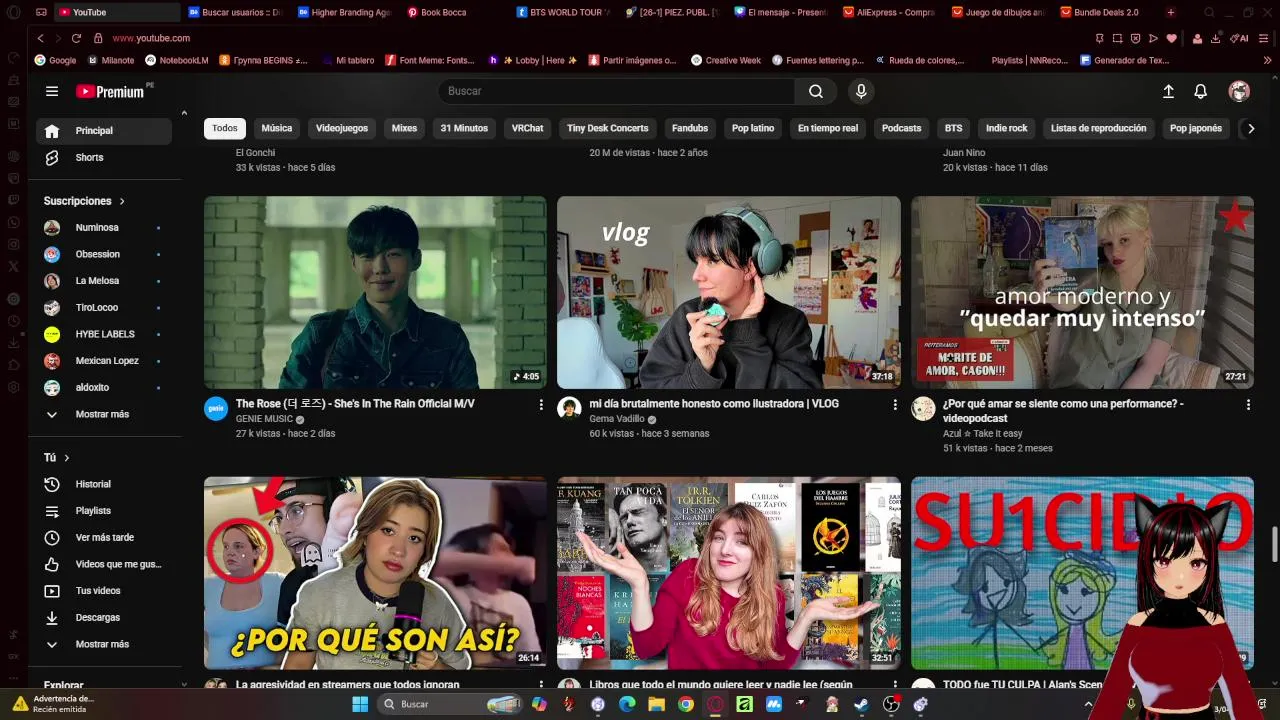This screenshot has height=720, width=1280.
Task: Select the Videojuegos filter chip
Action: point(342,128)
